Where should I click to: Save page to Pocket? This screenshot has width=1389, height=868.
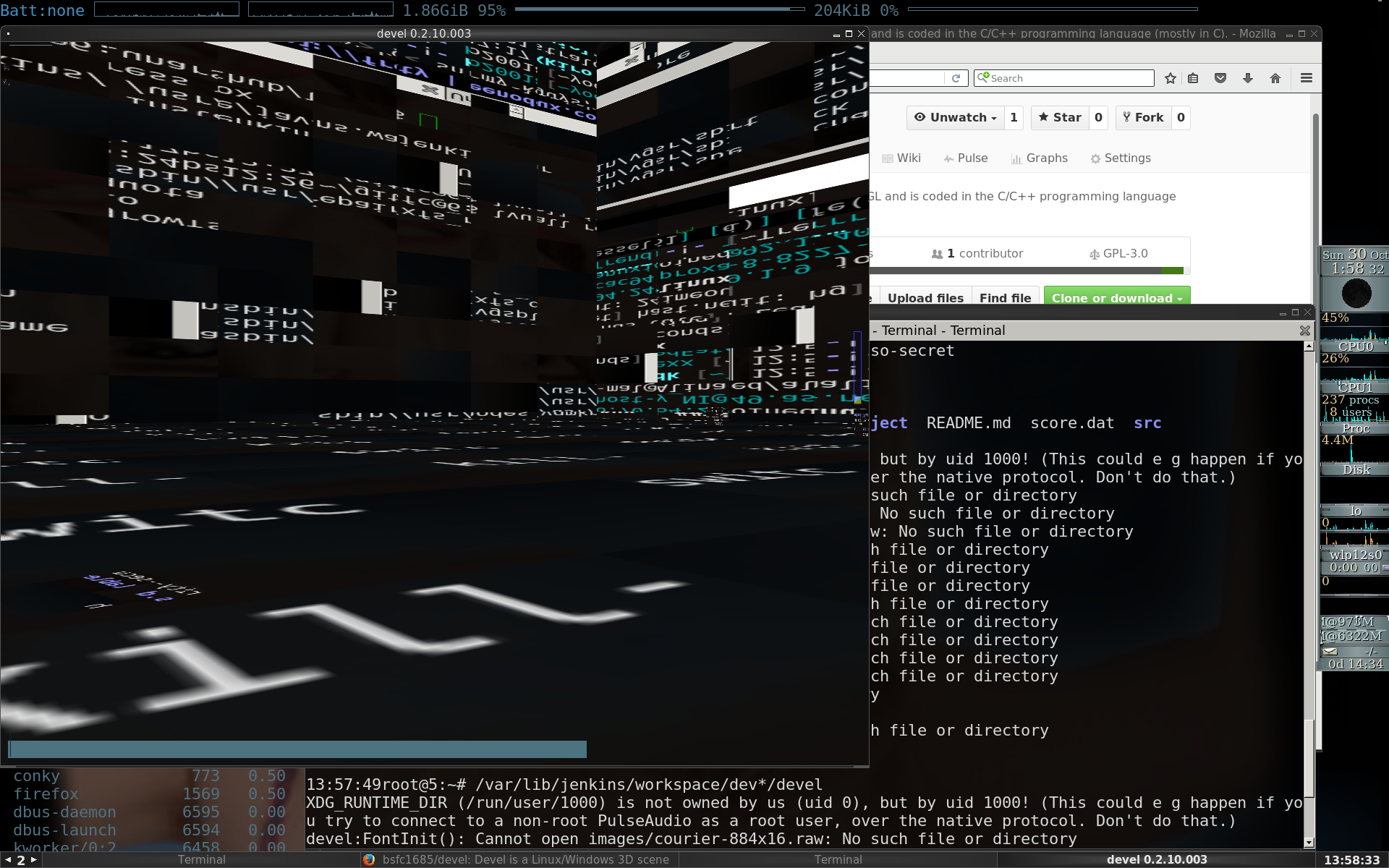pyautogui.click(x=1220, y=78)
